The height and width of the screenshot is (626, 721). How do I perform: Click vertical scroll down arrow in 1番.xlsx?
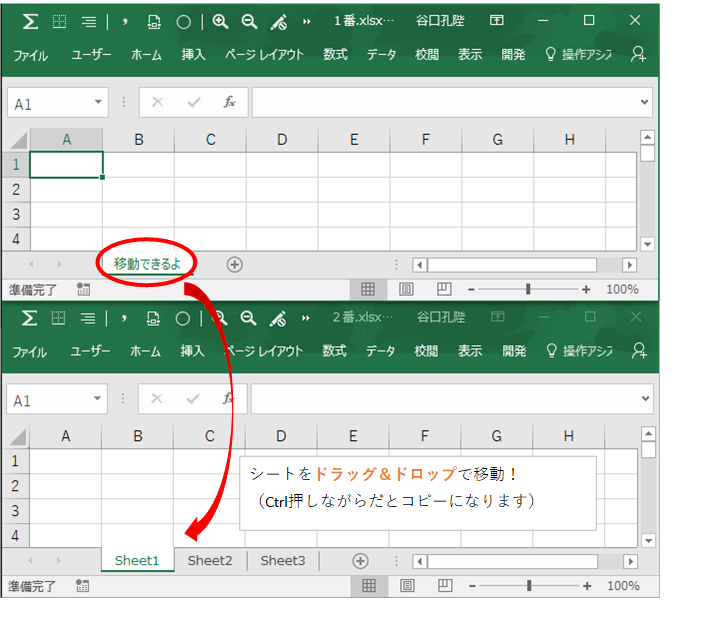click(x=647, y=244)
